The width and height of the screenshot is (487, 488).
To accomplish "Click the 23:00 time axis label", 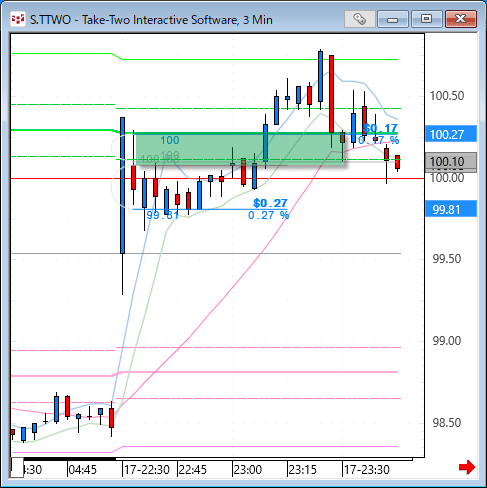I will 248,470.
